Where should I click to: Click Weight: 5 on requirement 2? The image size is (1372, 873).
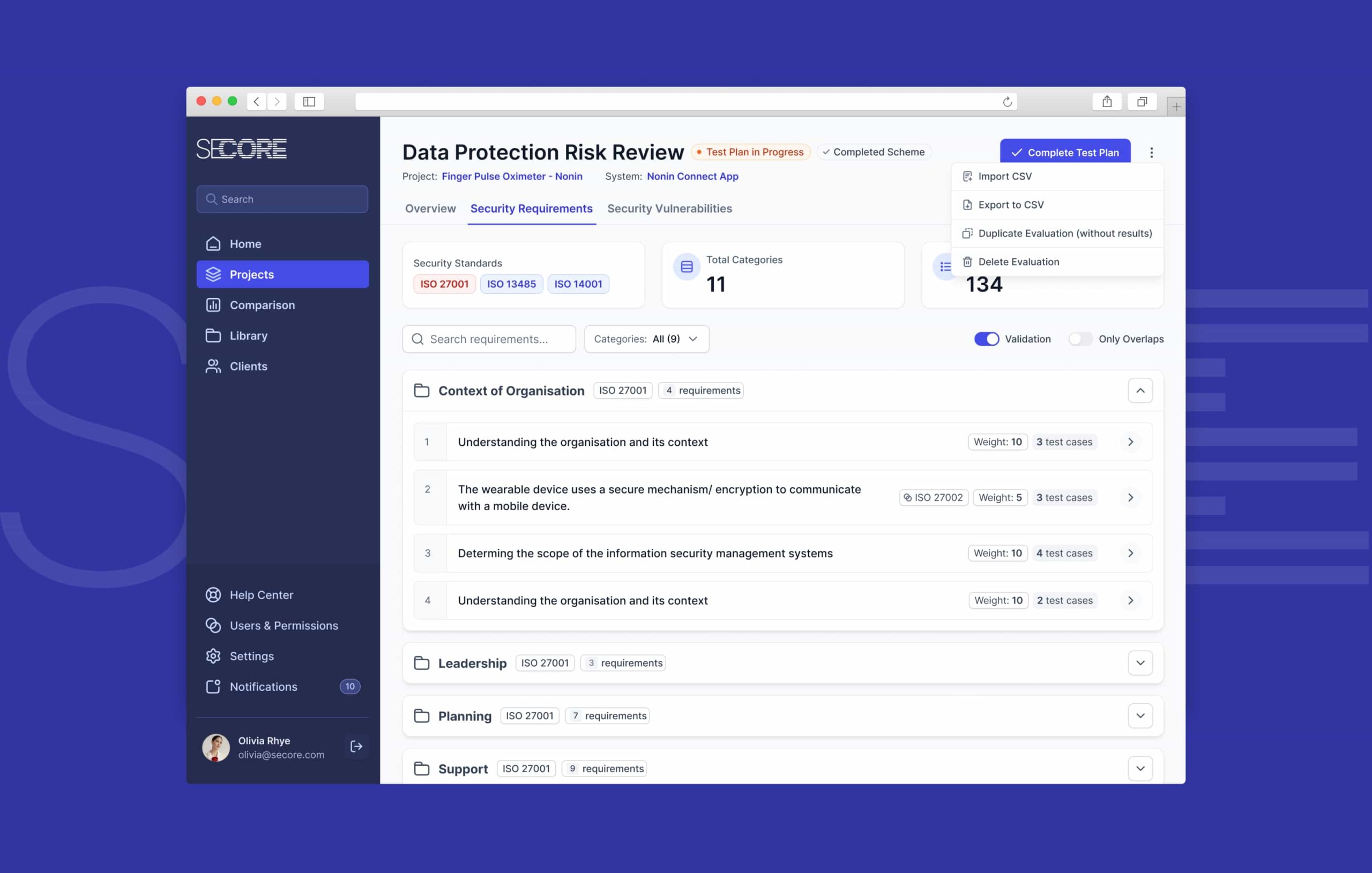click(1000, 497)
